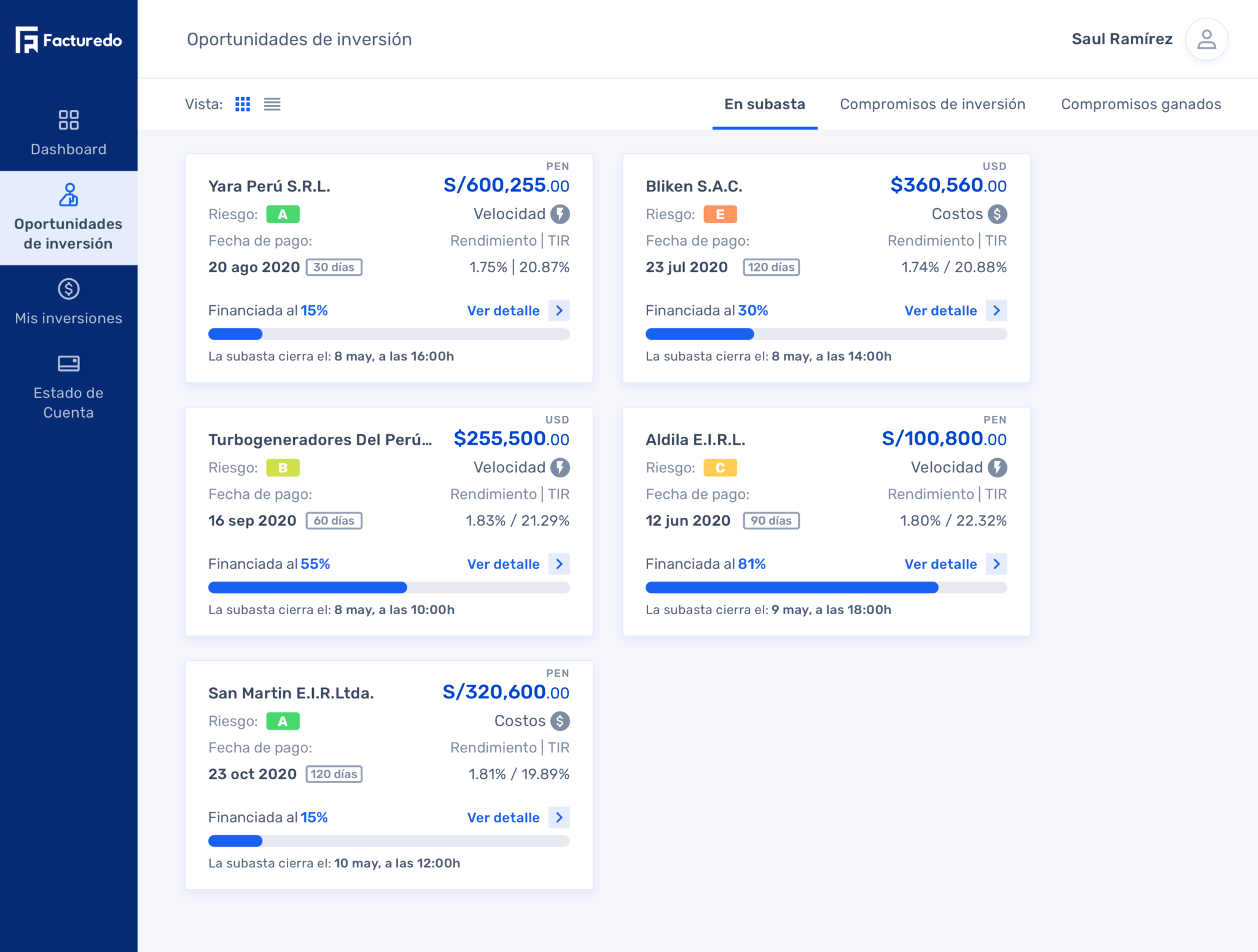The height and width of the screenshot is (952, 1258).
Task: Click Ver detalle on Turbogeneradores card
Action: point(503,564)
